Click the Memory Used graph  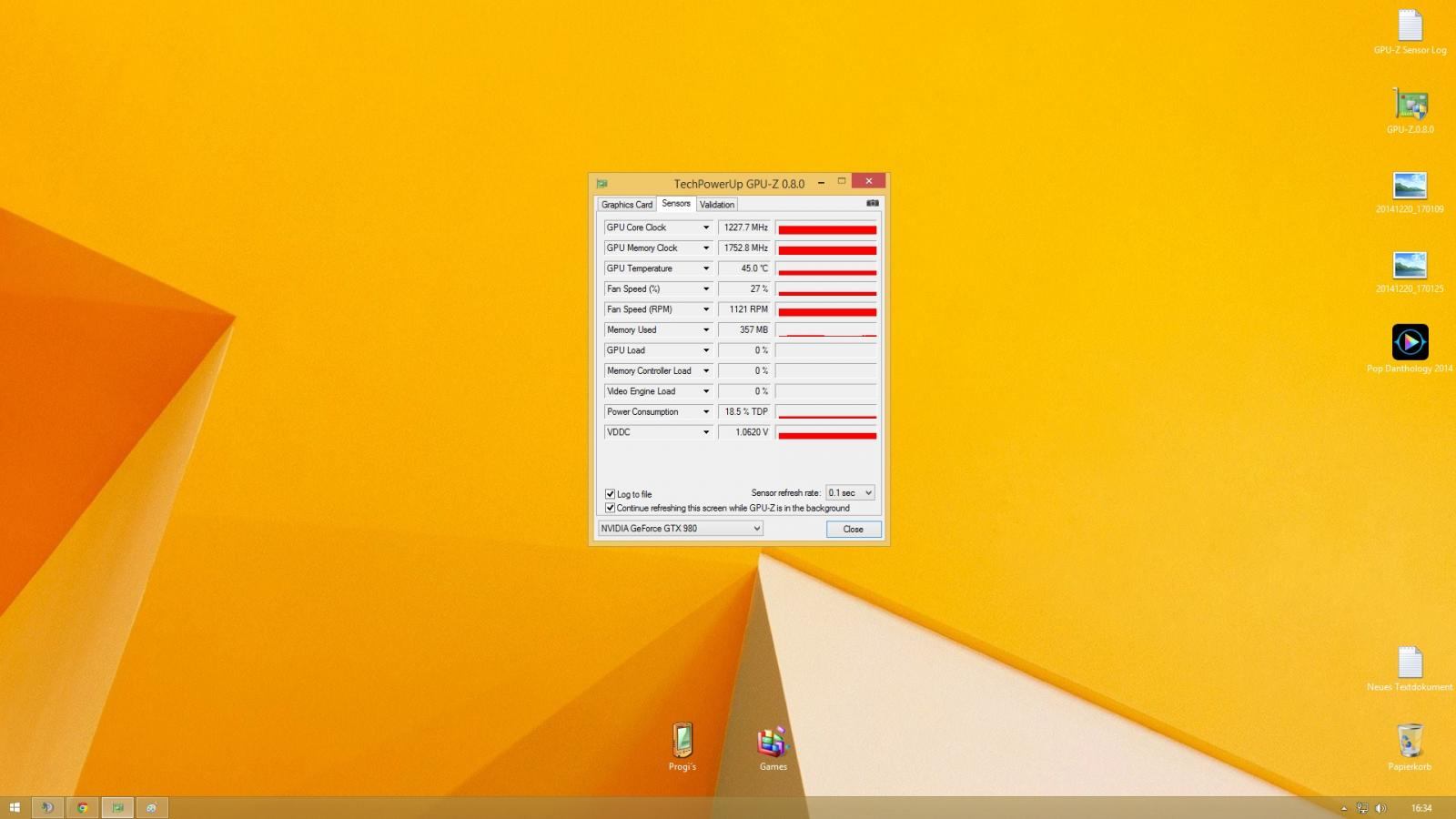pyautogui.click(x=826, y=329)
